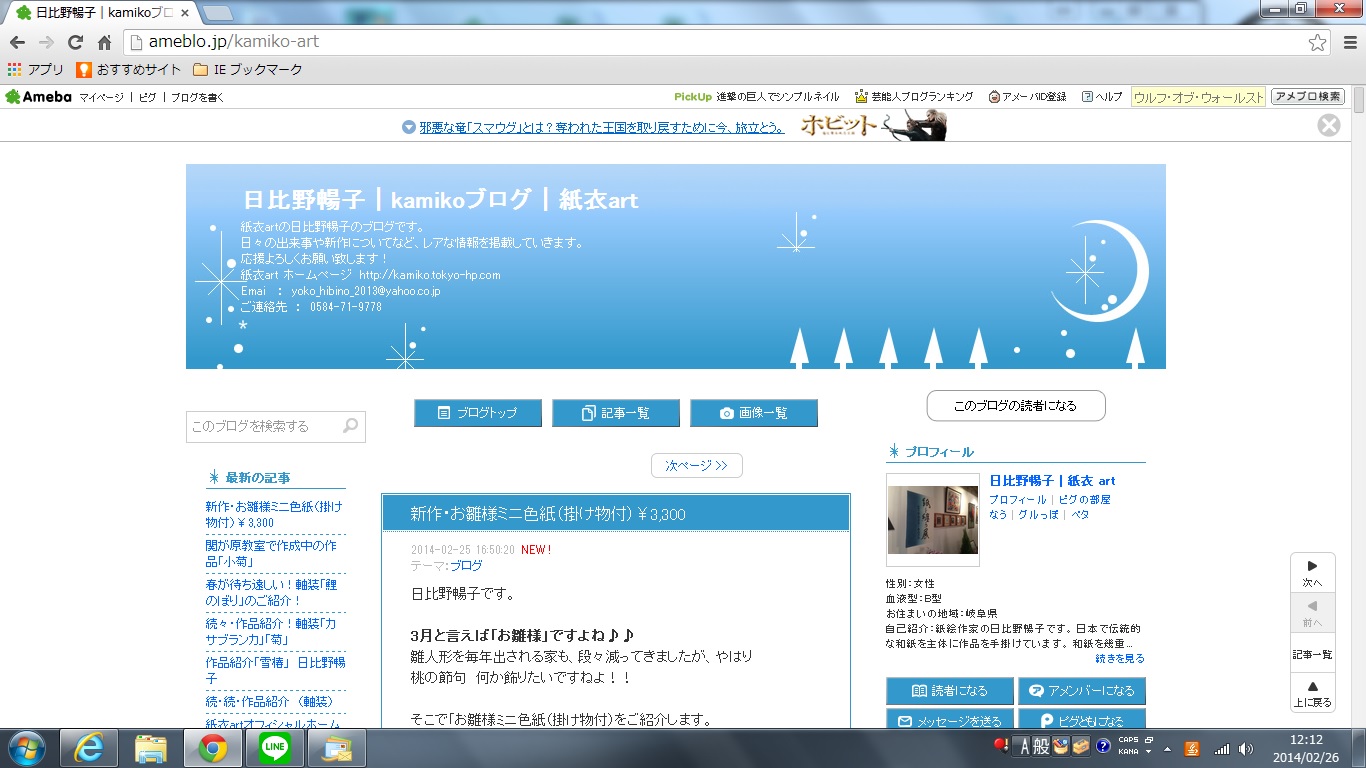
Task: Open a new browser tab
Action: [218, 13]
